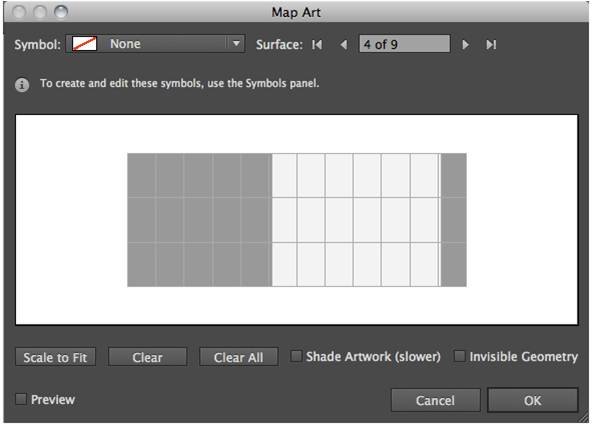Click the window resize grip at bottom corner
The image size is (592, 429).
(x=583, y=418)
